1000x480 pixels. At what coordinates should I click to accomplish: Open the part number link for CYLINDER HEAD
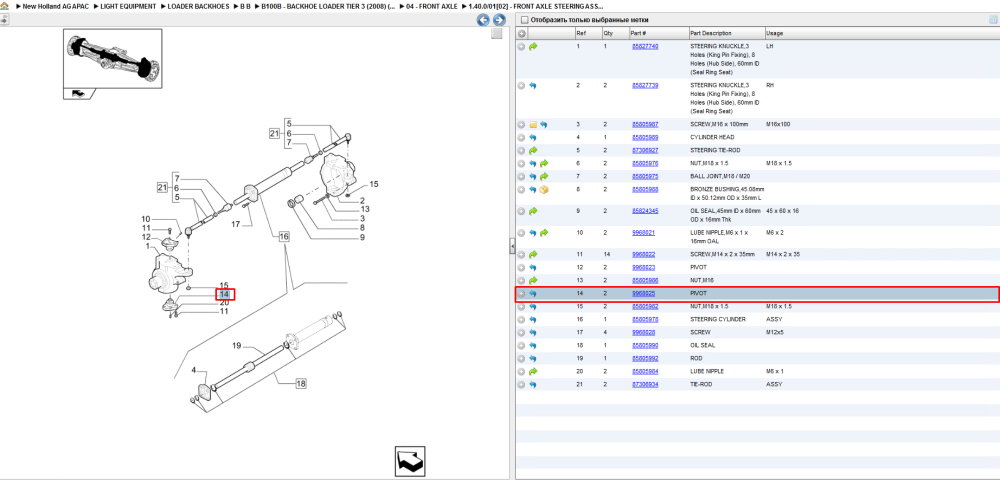click(645, 137)
